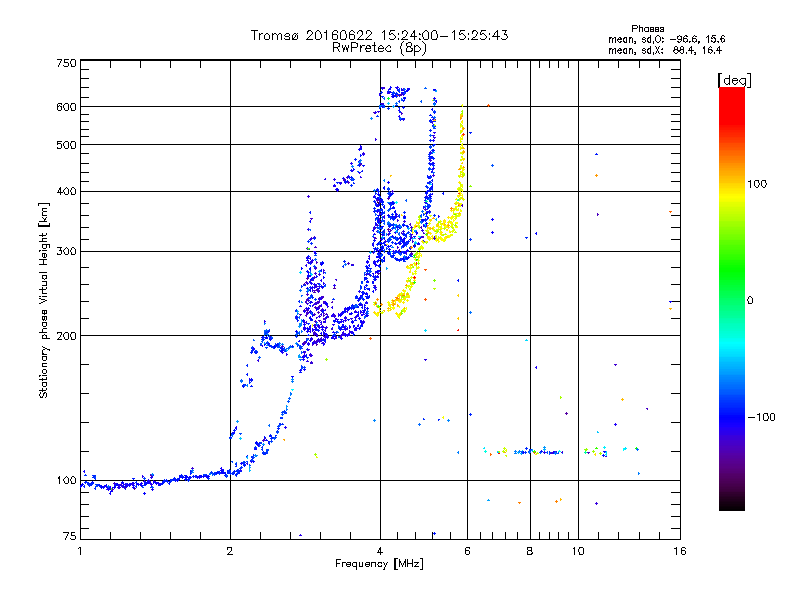Image resolution: width=800 pixels, height=600 pixels.
Task: Click the 'Phases' heading
Action: pos(647,29)
